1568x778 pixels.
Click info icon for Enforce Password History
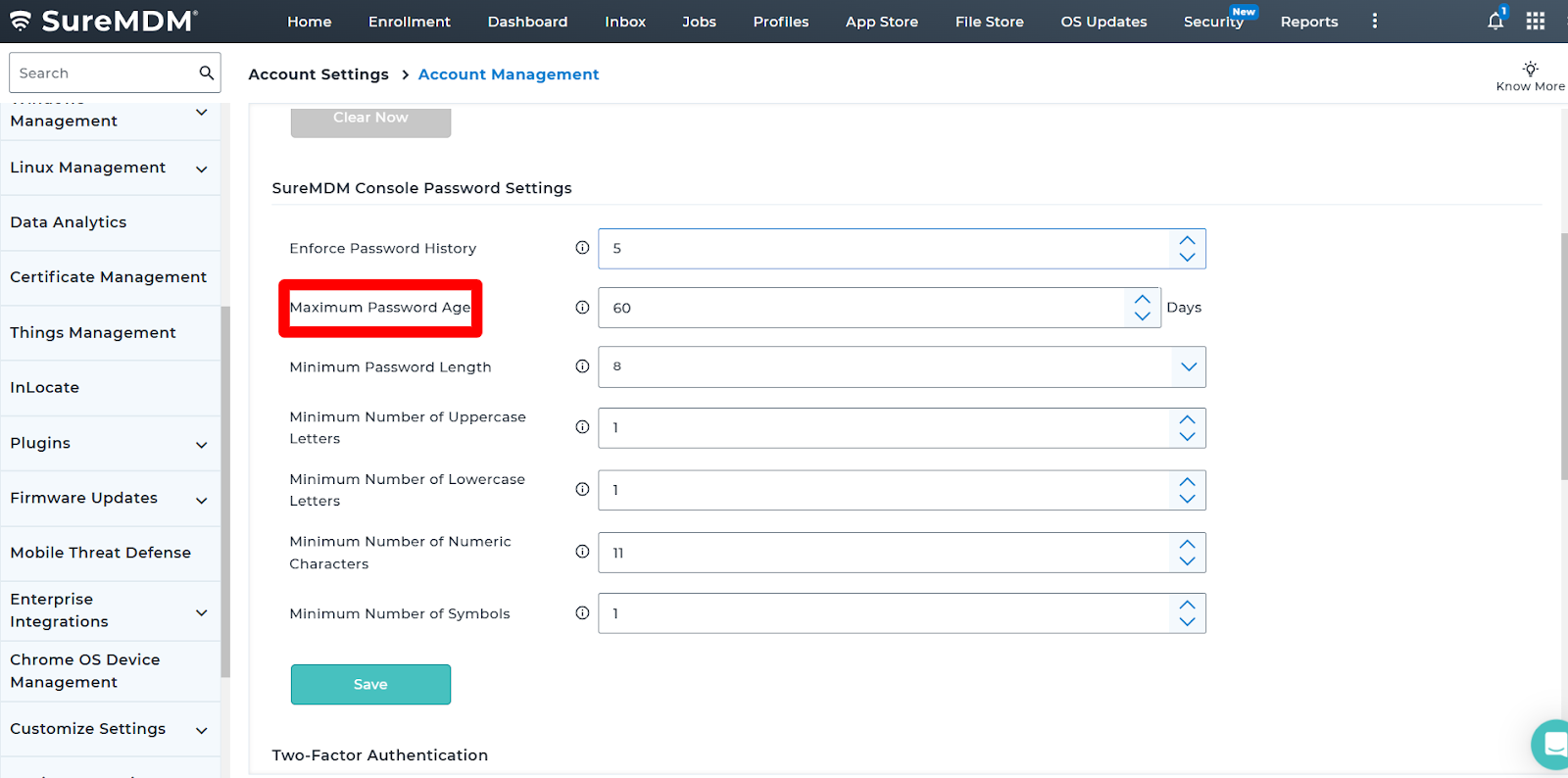[x=582, y=248]
